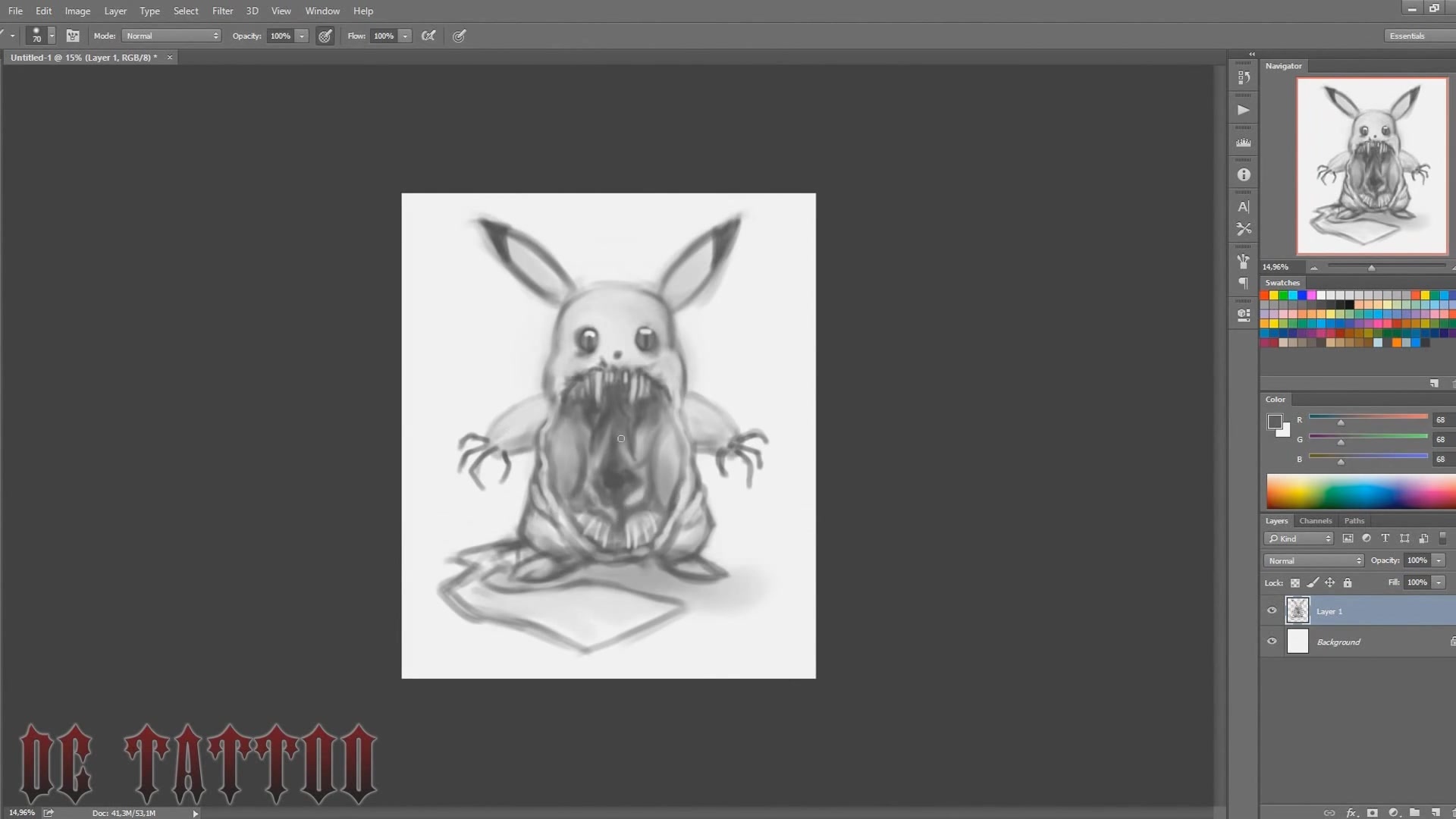Open the Info panel icon

(1244, 174)
